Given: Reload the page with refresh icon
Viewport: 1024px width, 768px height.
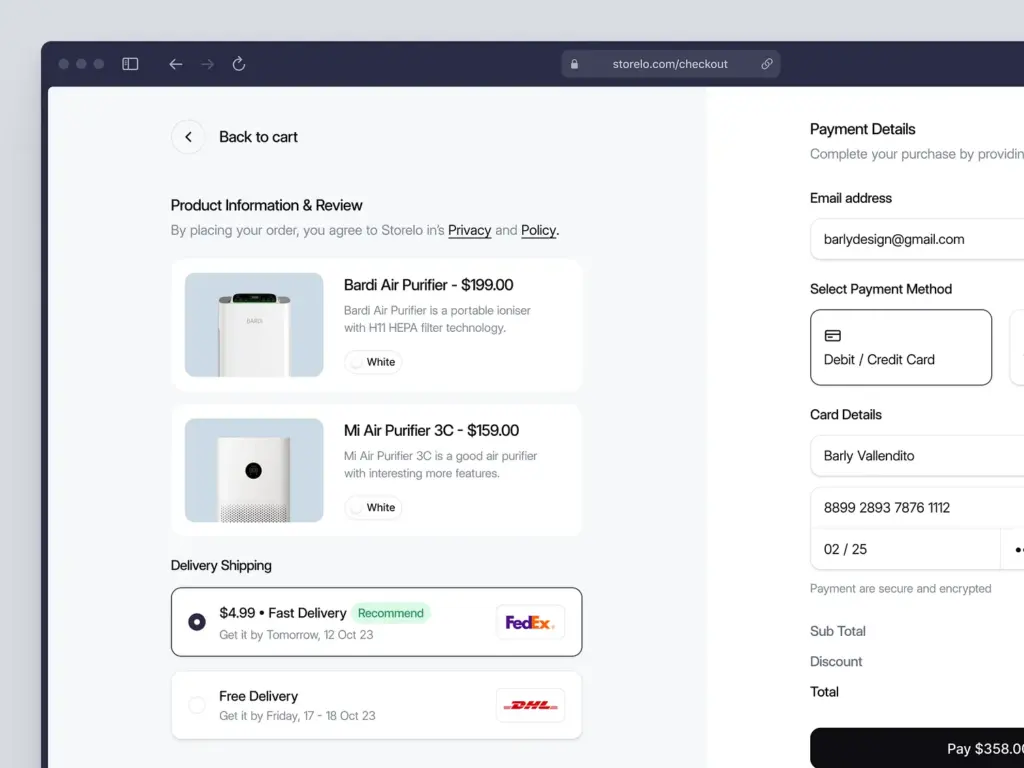Looking at the screenshot, I should coord(239,64).
